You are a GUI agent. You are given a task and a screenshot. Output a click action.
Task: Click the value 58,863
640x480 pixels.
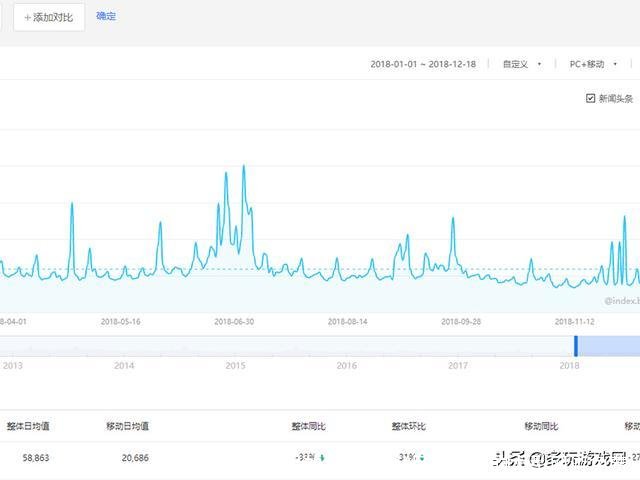pyautogui.click(x=36, y=458)
